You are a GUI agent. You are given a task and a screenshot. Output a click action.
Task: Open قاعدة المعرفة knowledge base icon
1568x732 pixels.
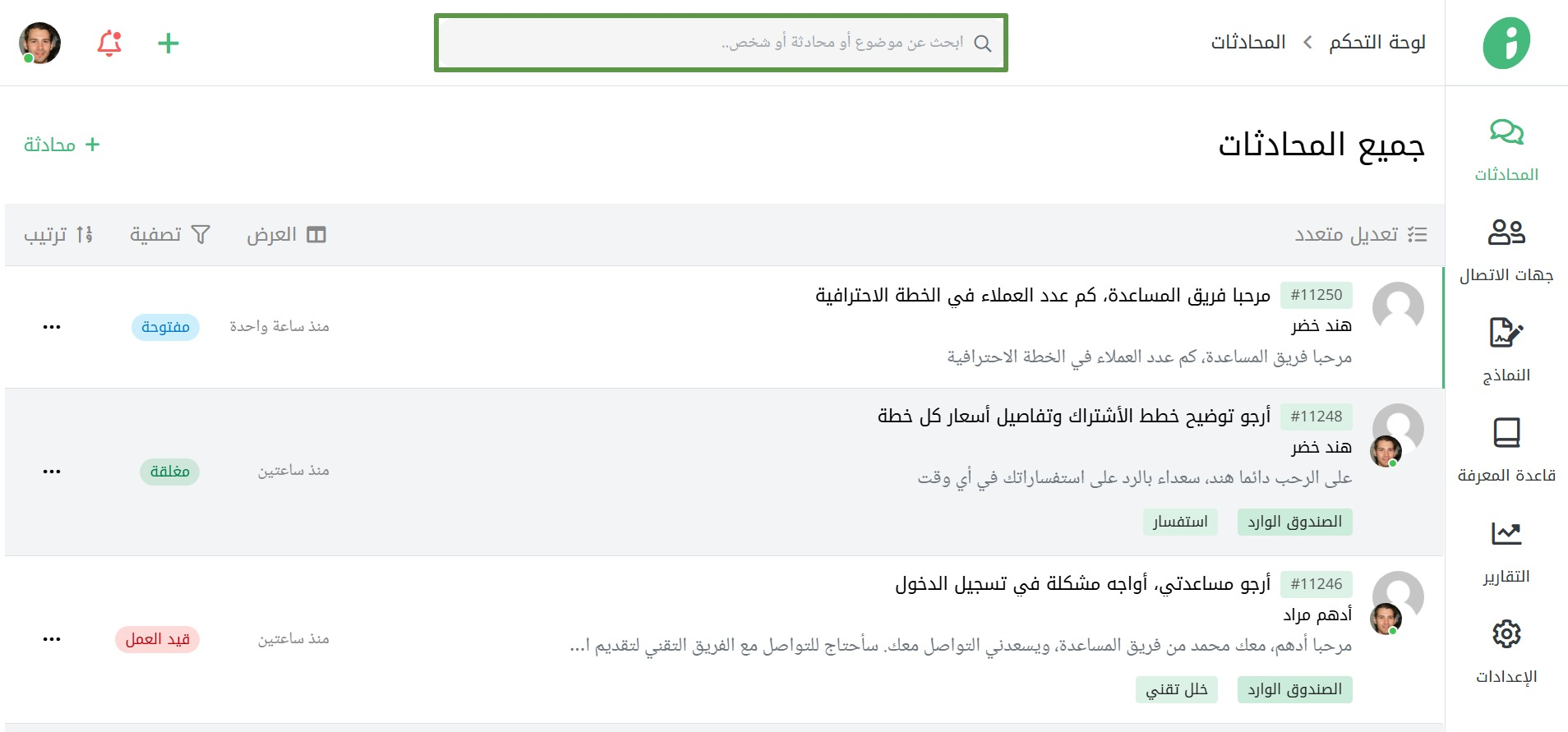(x=1506, y=433)
